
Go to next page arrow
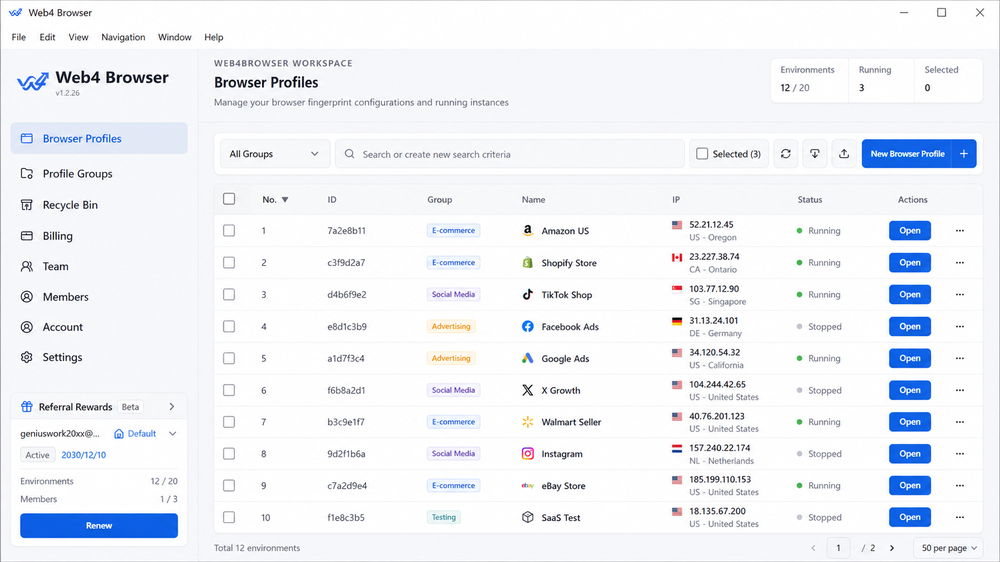(892, 548)
